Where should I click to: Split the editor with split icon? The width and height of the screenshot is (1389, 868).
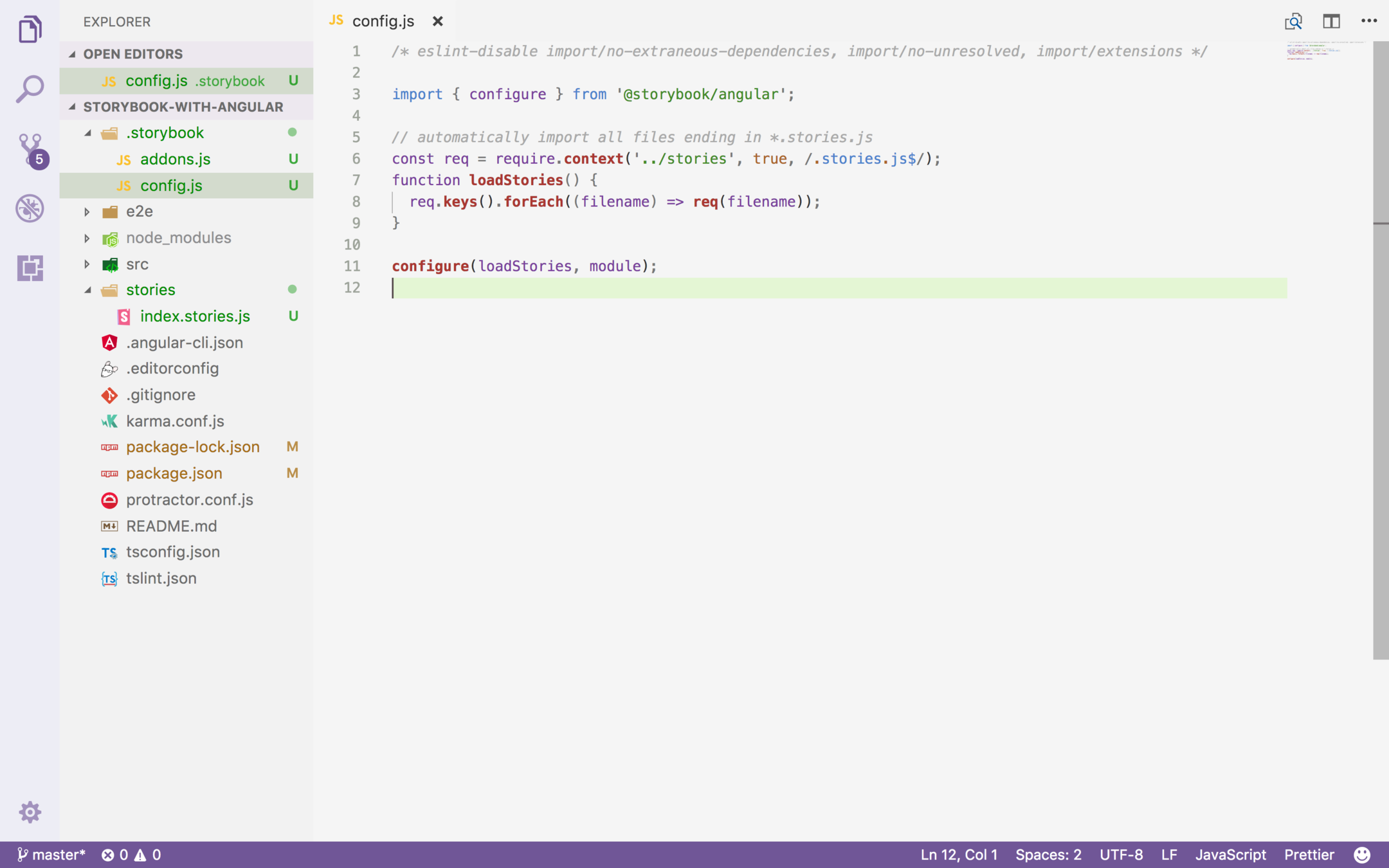tap(1331, 21)
